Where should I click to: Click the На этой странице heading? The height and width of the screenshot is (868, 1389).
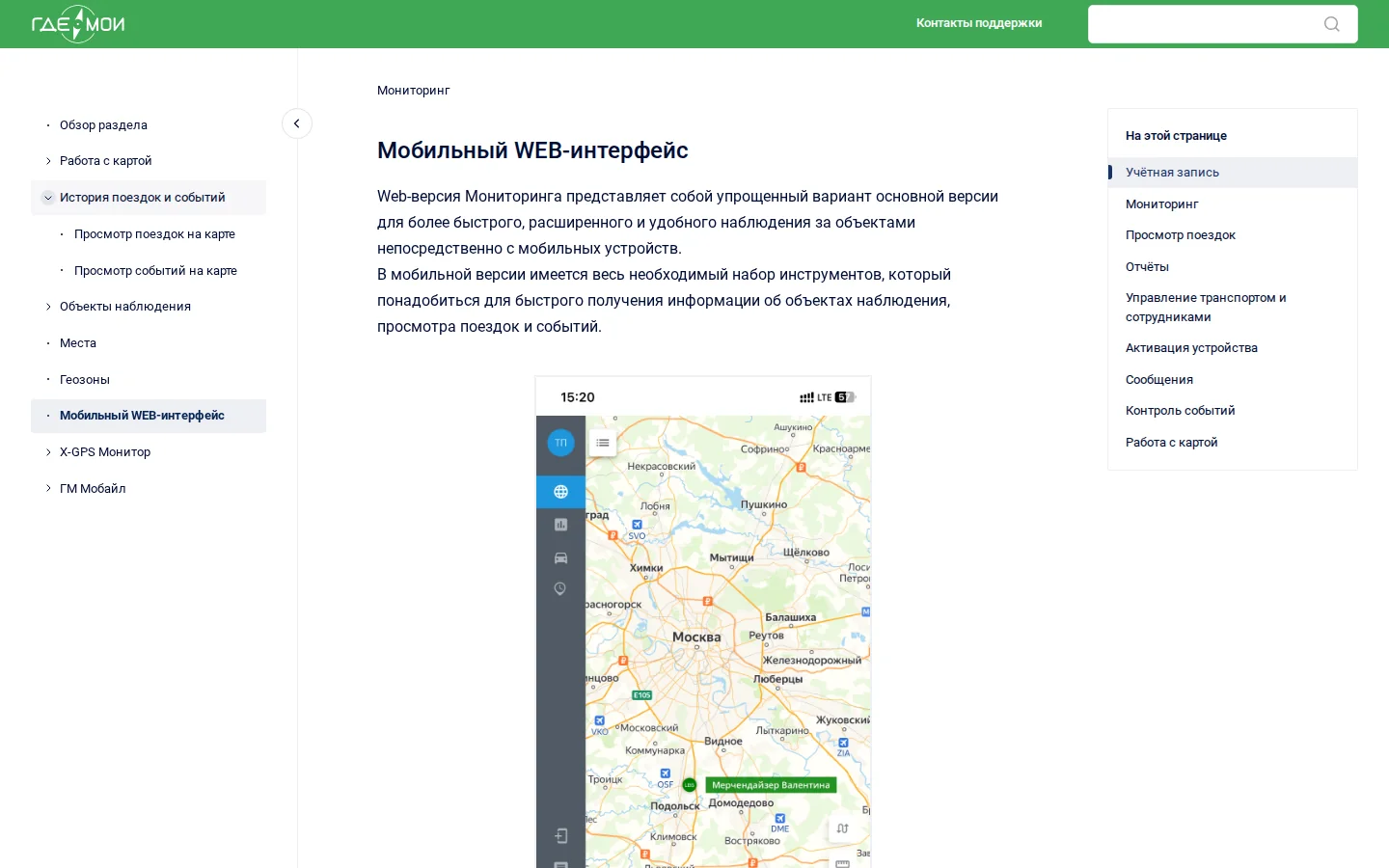1176,136
